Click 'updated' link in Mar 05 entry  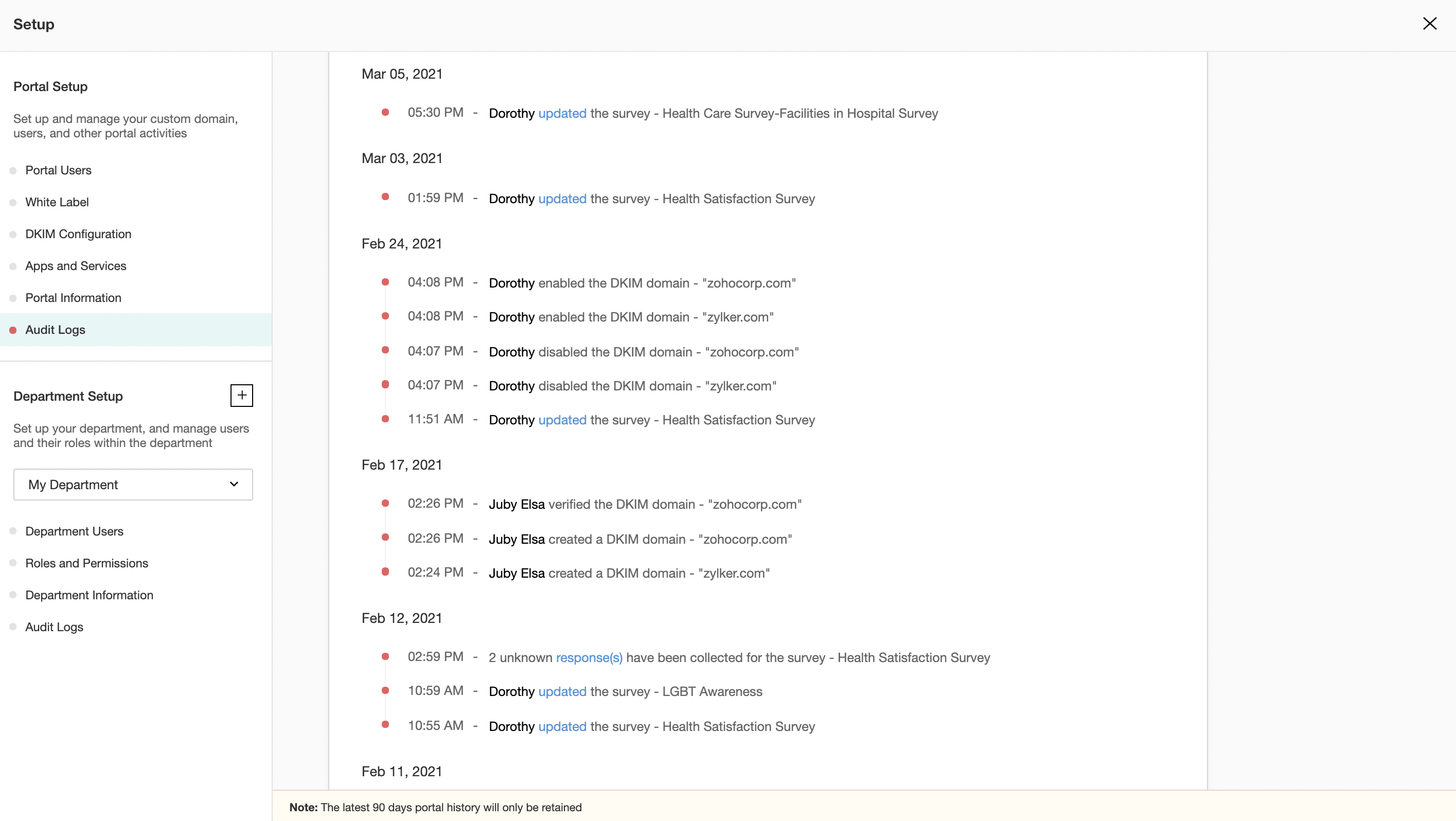tap(562, 114)
